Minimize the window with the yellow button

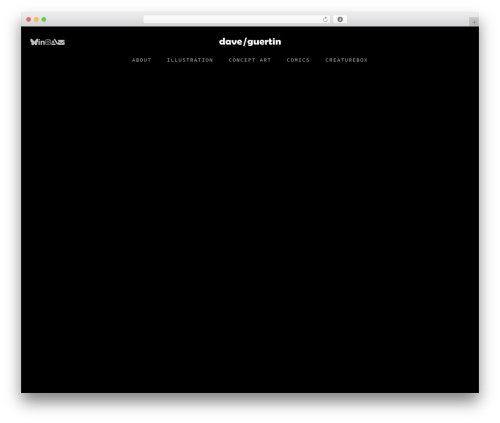[x=36, y=19]
